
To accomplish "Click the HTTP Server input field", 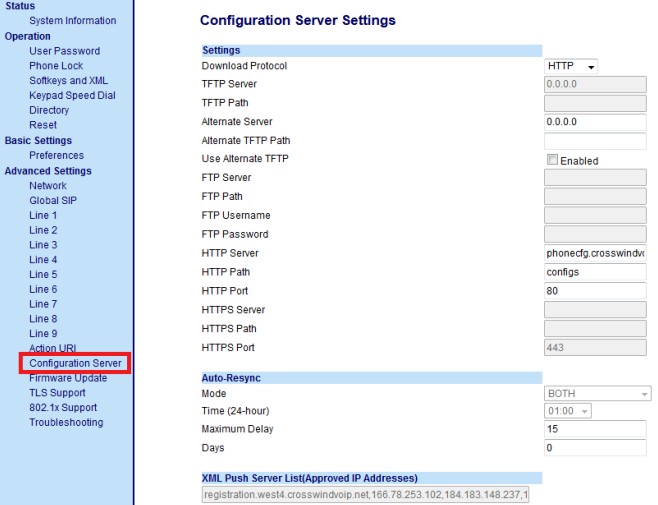I will click(595, 253).
